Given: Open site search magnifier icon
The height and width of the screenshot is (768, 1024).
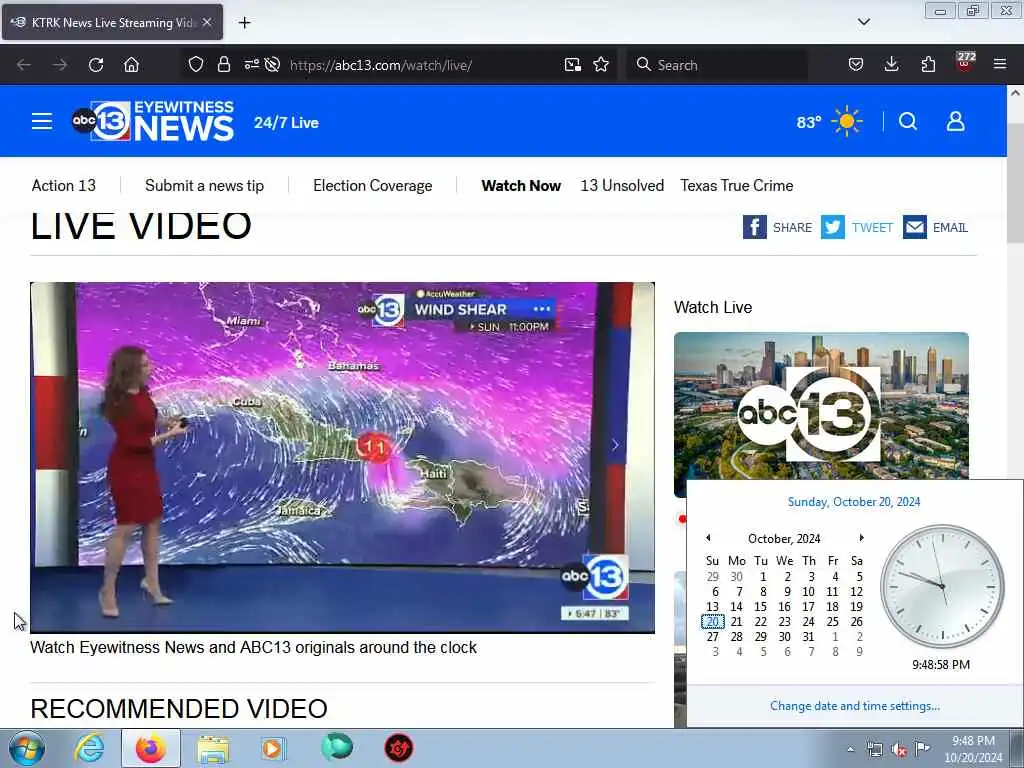Looking at the screenshot, I should click(908, 121).
